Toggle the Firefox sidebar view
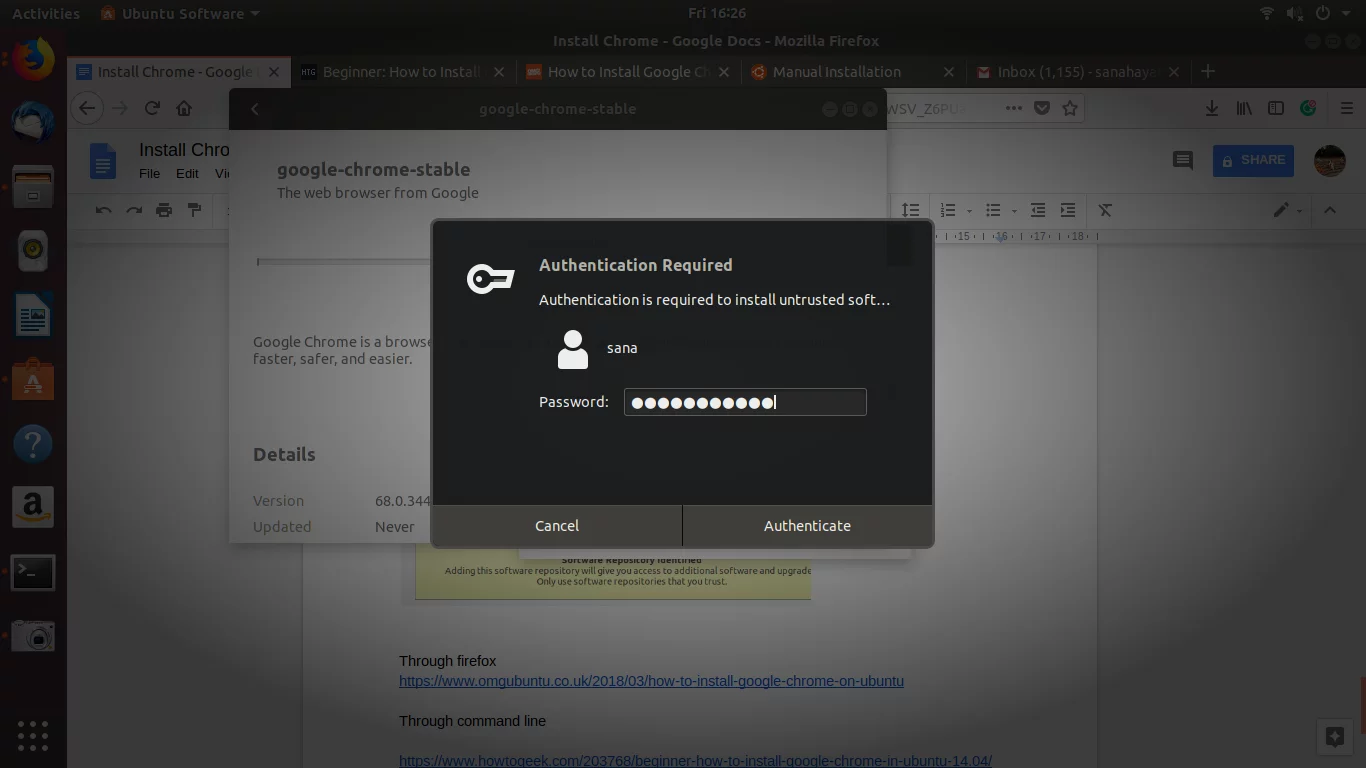This screenshot has height=768, width=1366. tap(1275, 108)
